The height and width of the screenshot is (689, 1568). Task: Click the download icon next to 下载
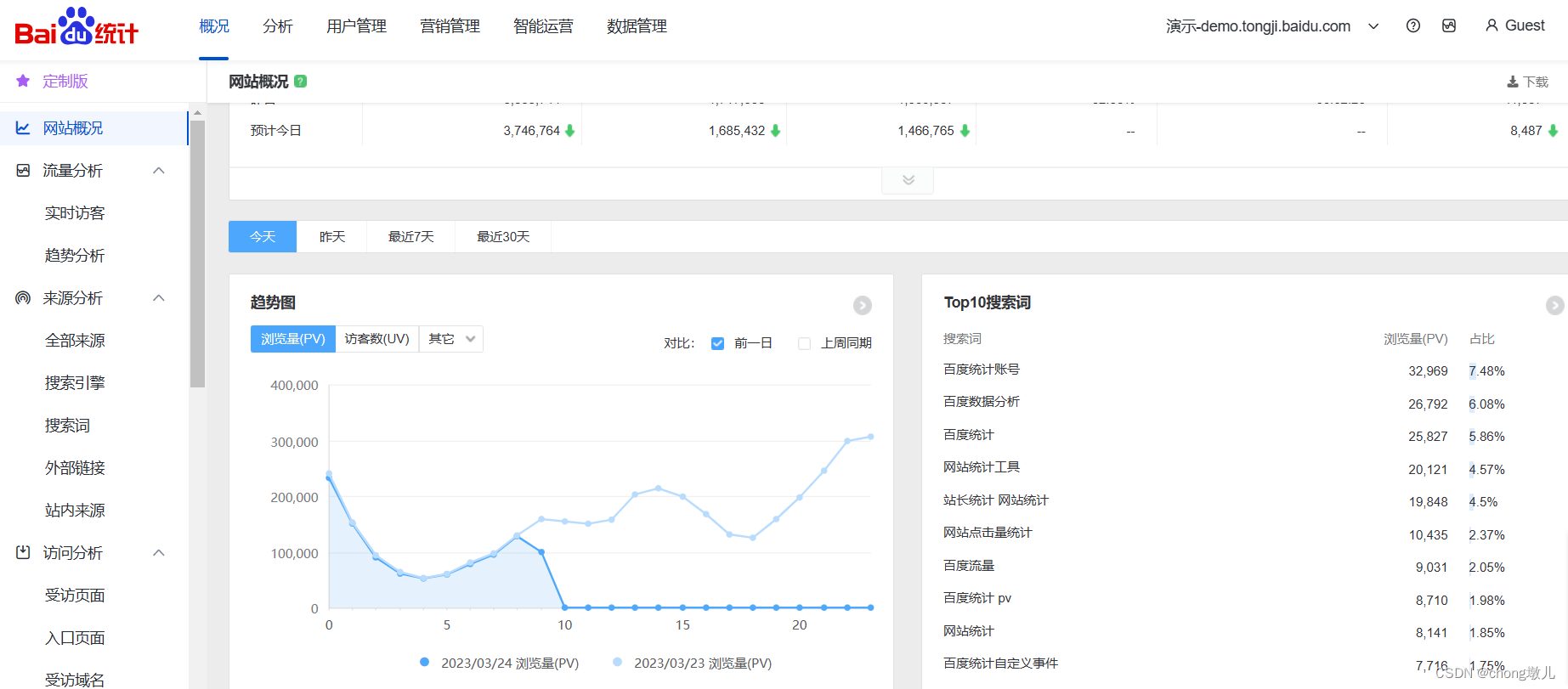tap(1513, 82)
